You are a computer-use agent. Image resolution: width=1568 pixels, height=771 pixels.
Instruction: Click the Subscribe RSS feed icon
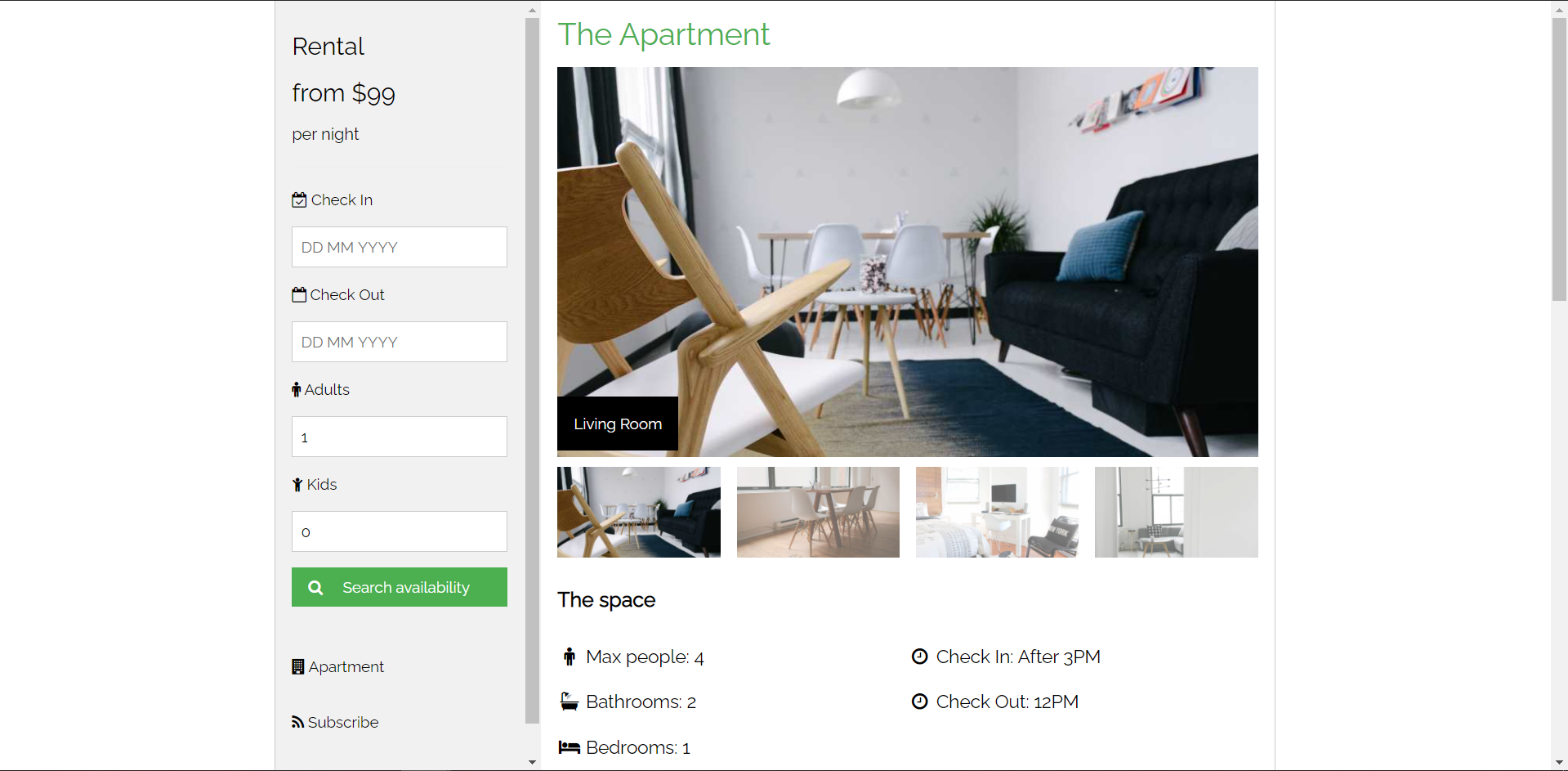point(298,722)
